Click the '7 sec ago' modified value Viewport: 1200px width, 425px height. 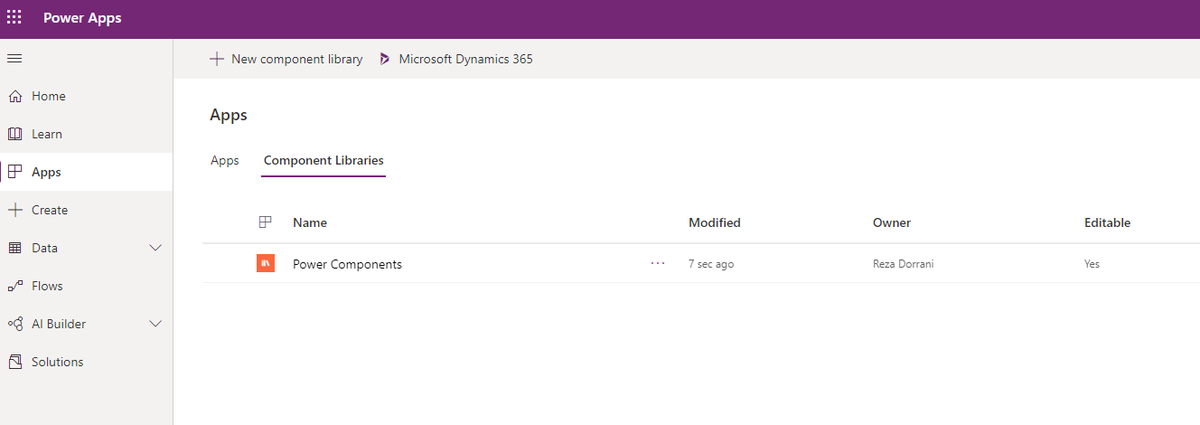(x=711, y=264)
